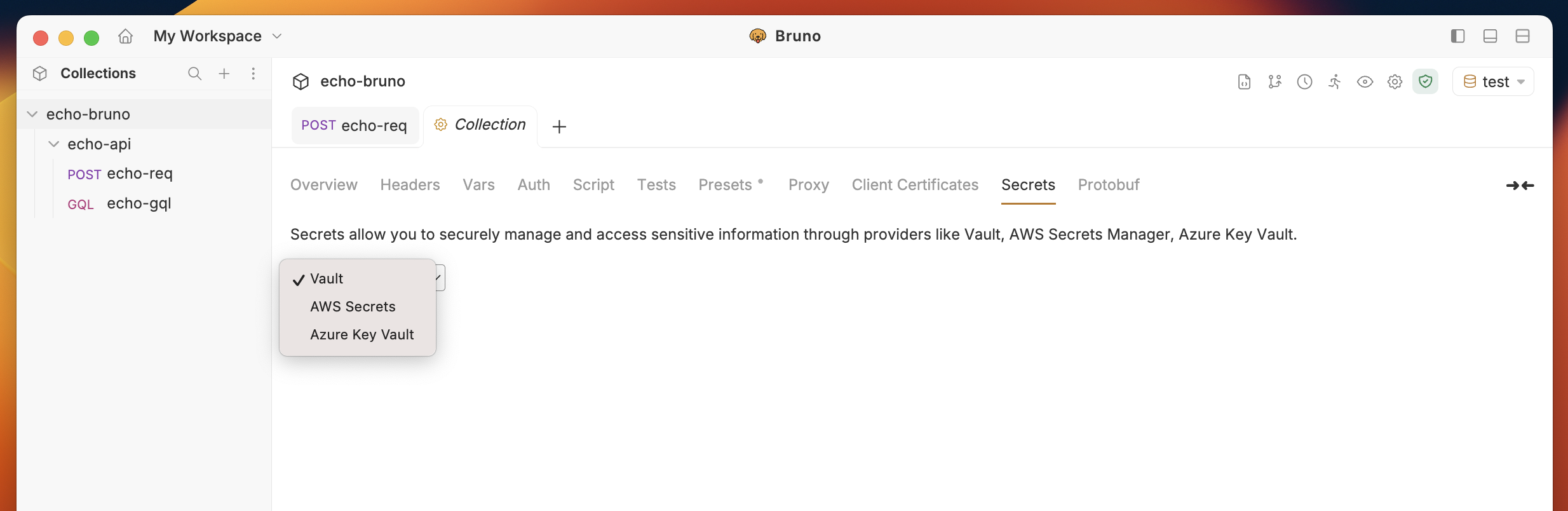Viewport: 1568px width, 511px height.
Task: Open the collection runner (runner icon)
Action: [1335, 81]
